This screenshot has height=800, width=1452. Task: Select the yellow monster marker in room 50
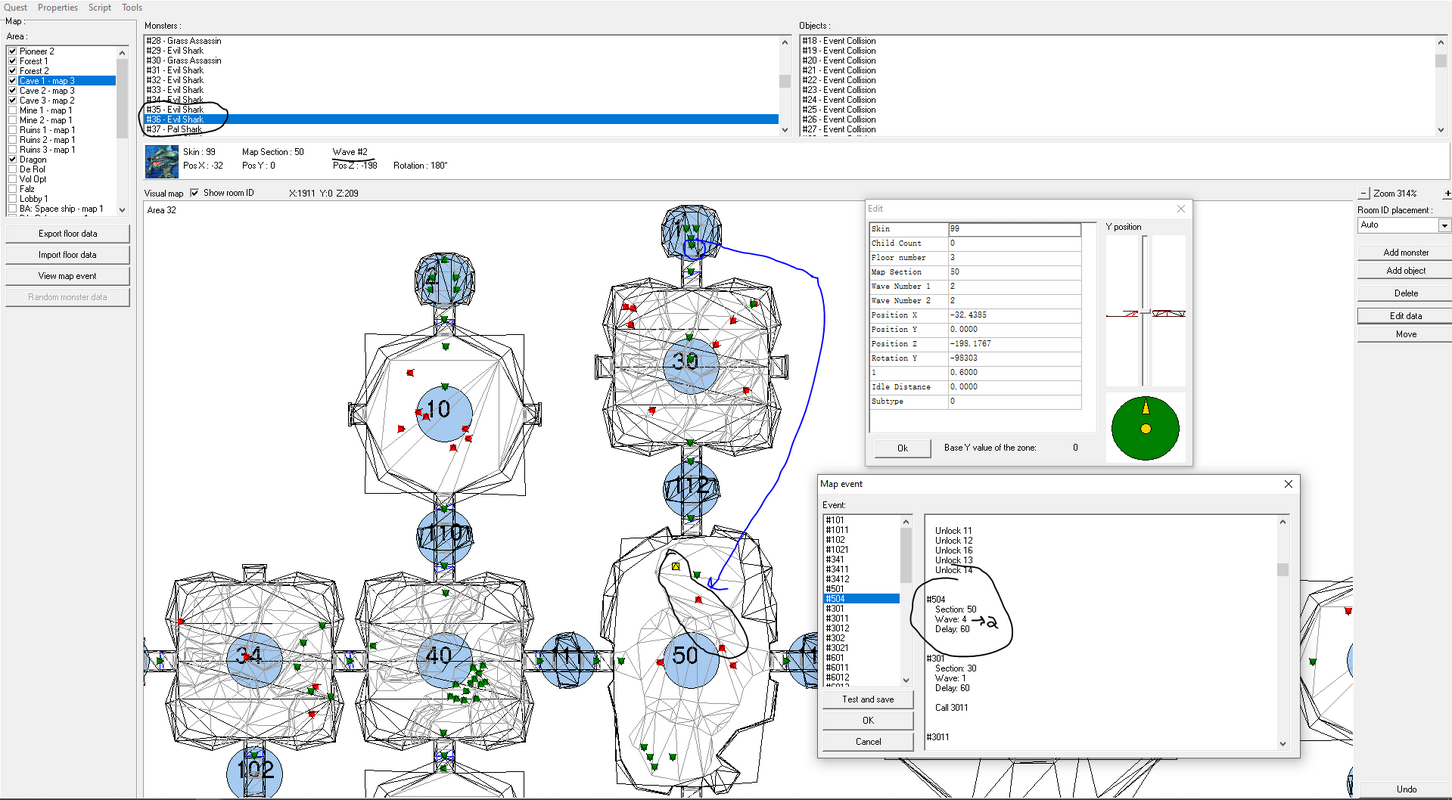(x=676, y=567)
